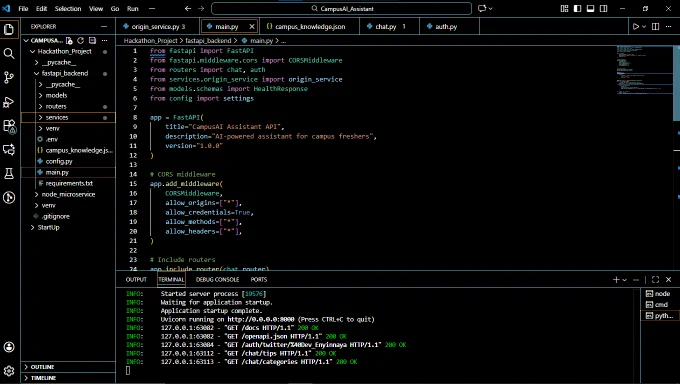The height and width of the screenshot is (384, 680).
Task: Run Python file with play button
Action: coord(636,26)
